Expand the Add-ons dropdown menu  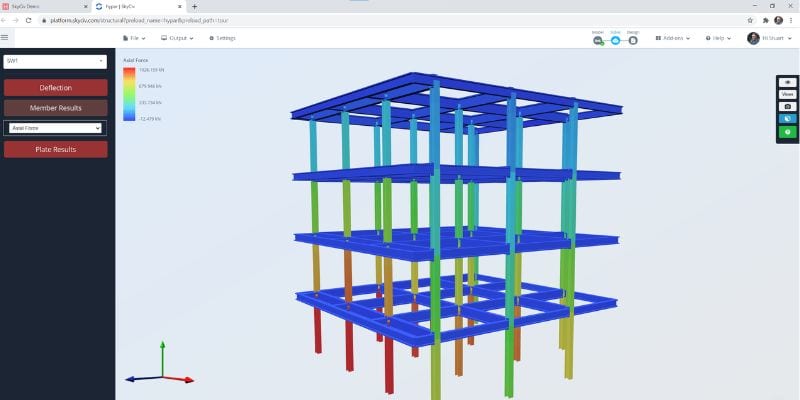point(672,38)
